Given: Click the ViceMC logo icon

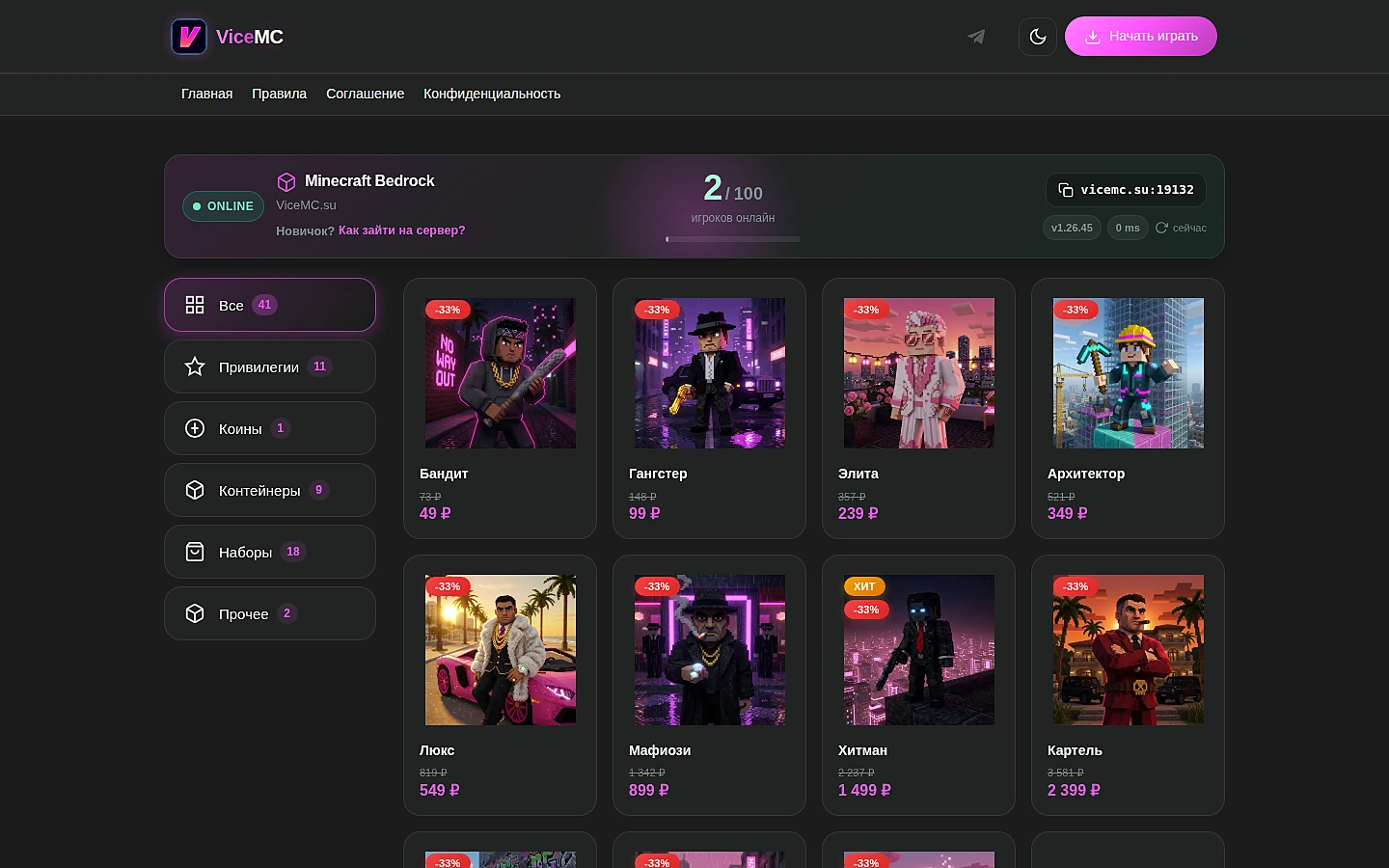Looking at the screenshot, I should [x=189, y=37].
